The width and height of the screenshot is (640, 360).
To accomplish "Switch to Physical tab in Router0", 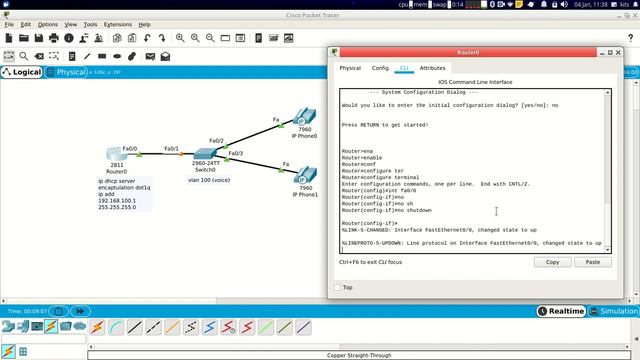I will pyautogui.click(x=350, y=68).
